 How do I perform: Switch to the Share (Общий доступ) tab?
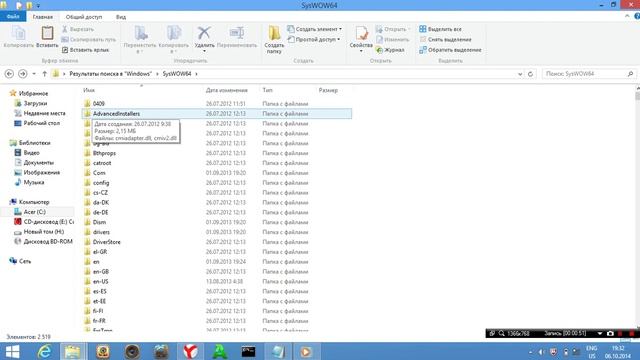[x=84, y=17]
